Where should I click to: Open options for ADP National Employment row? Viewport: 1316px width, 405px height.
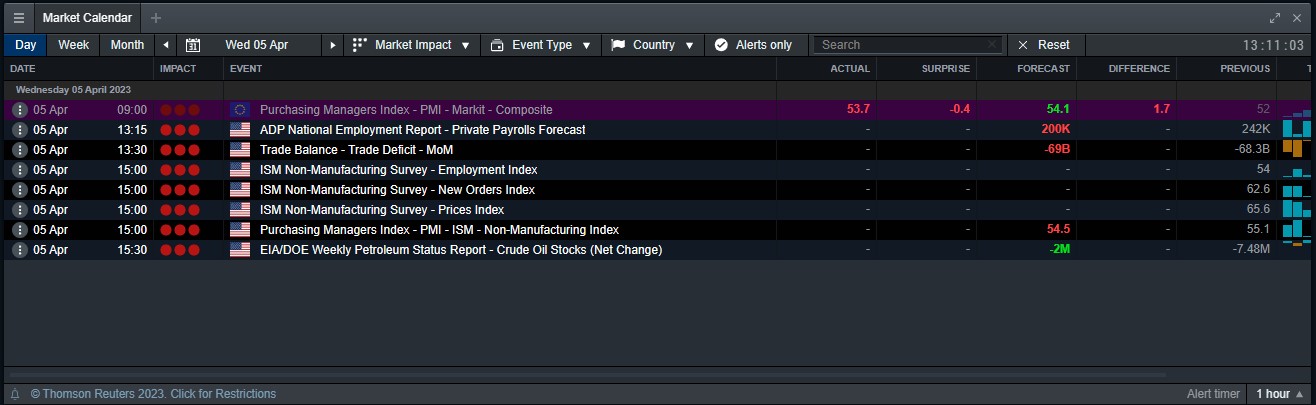point(19,130)
